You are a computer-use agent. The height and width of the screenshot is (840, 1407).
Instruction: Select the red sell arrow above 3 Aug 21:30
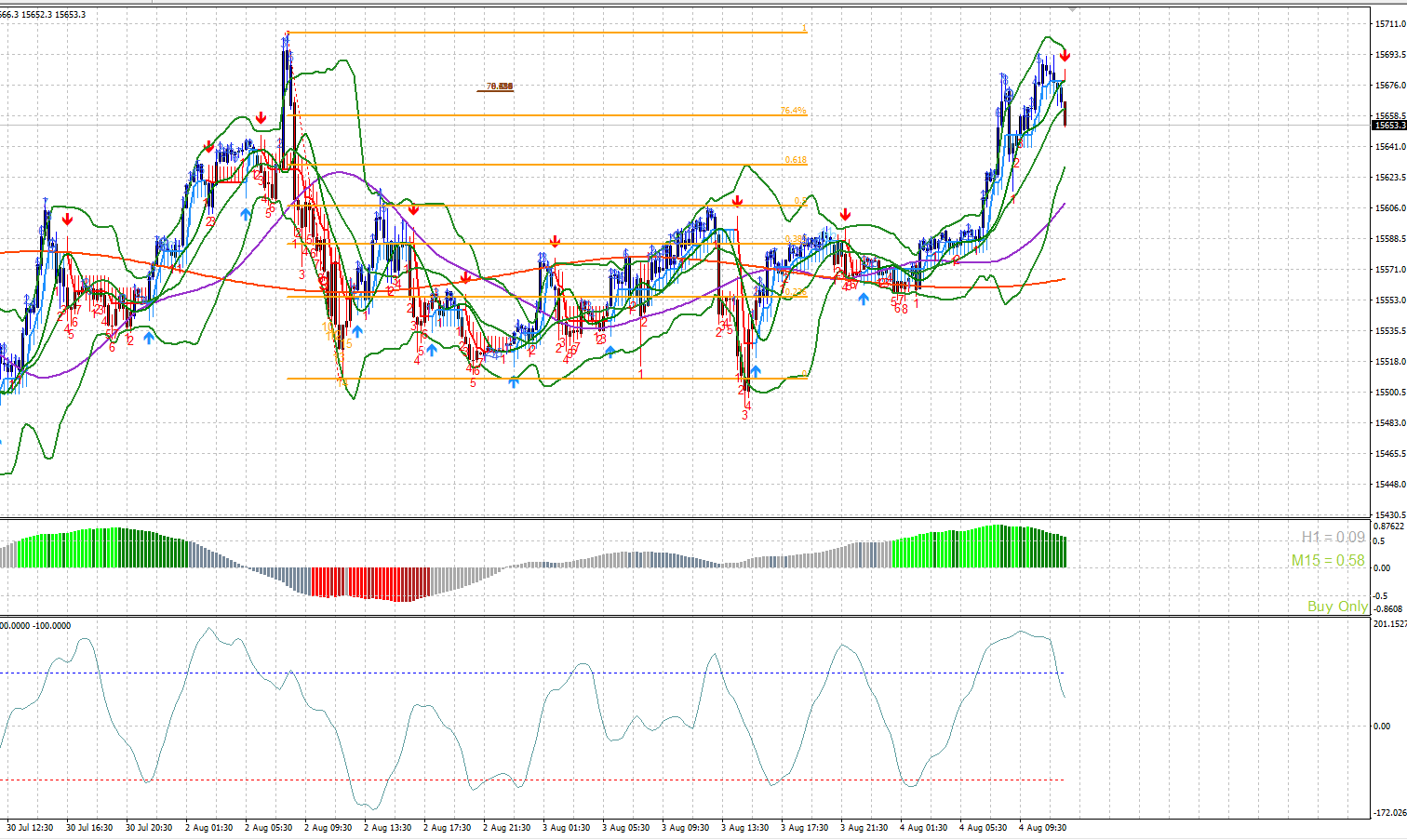point(844,215)
